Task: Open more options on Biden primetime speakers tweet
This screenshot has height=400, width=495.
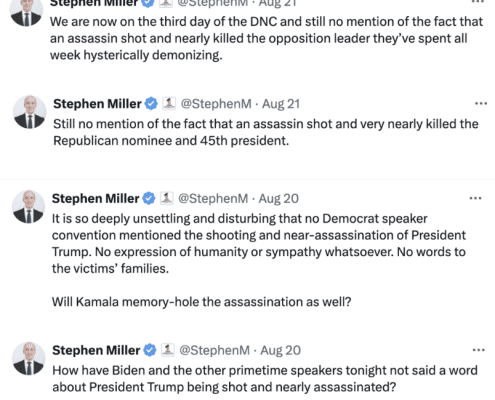Action: click(478, 350)
